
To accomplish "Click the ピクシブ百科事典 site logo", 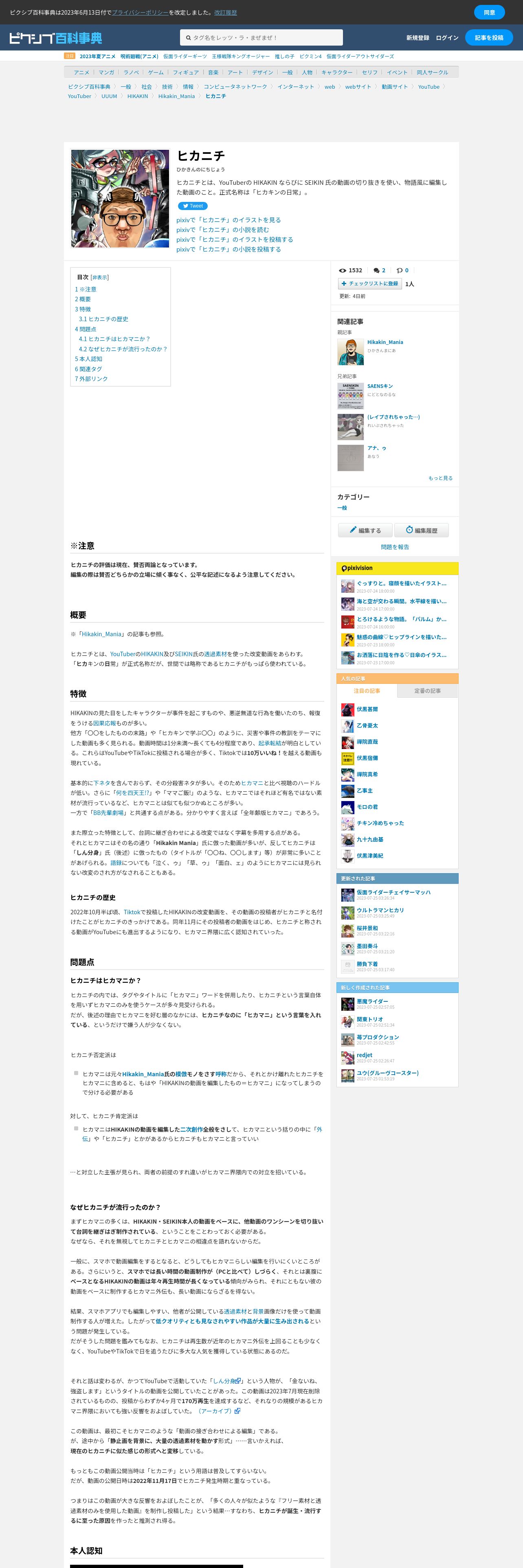I will click(55, 38).
